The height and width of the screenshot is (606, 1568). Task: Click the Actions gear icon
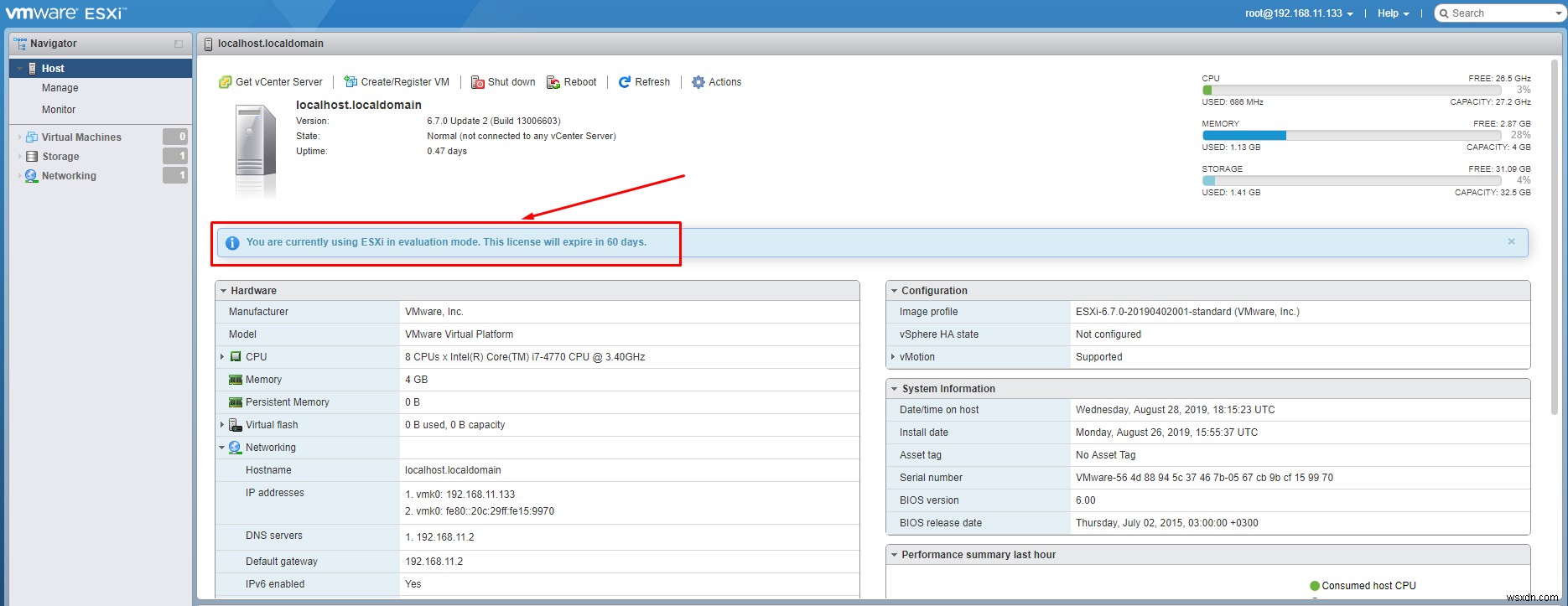click(x=698, y=82)
